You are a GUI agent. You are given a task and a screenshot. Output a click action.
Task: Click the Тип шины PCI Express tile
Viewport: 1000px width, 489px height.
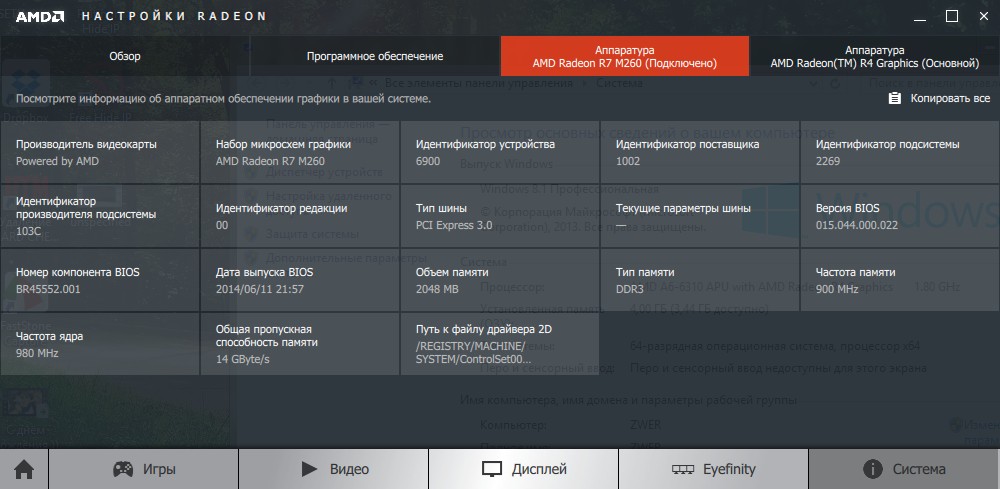499,215
